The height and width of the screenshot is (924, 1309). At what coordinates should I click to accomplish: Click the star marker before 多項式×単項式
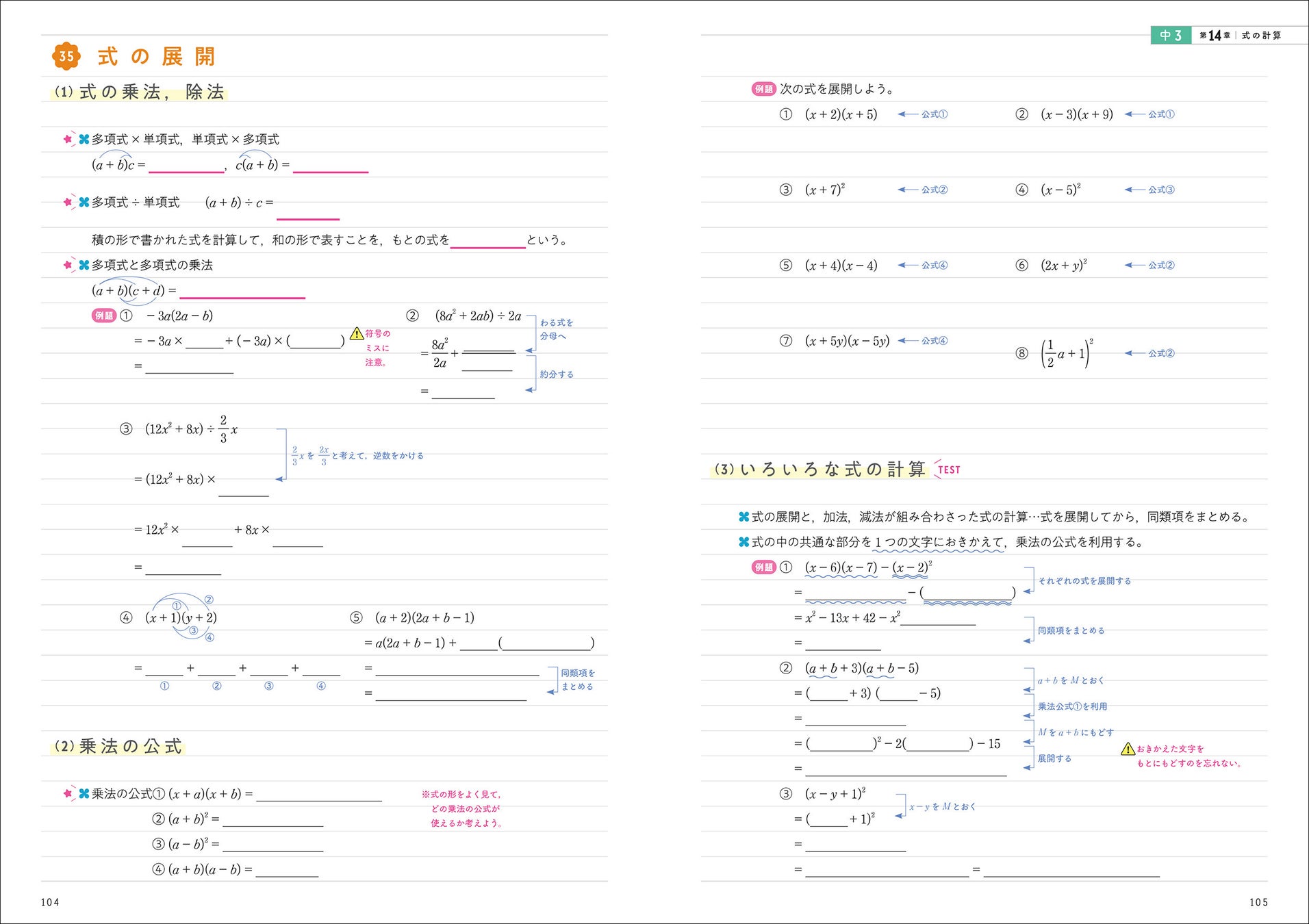coord(68,139)
